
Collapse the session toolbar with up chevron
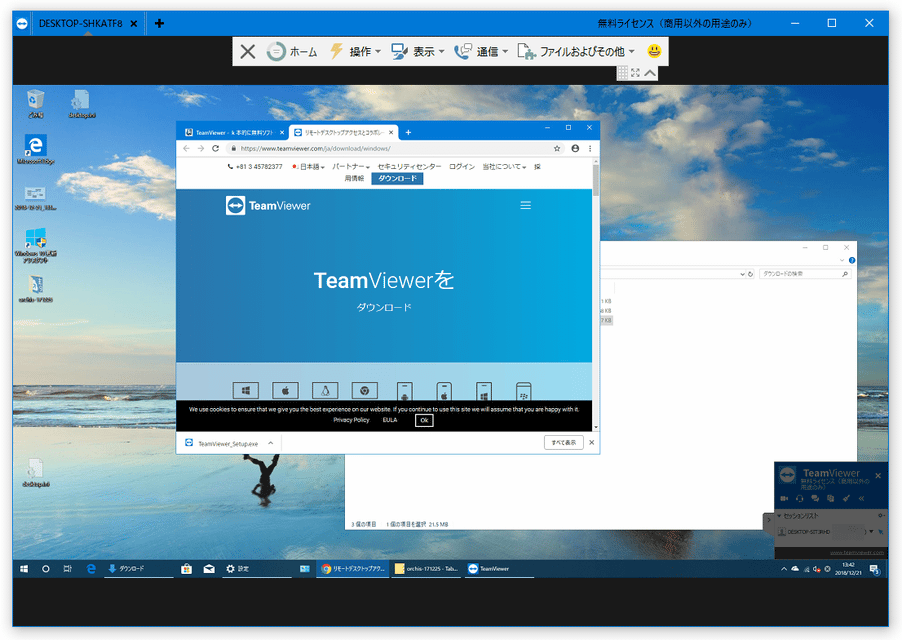point(650,73)
